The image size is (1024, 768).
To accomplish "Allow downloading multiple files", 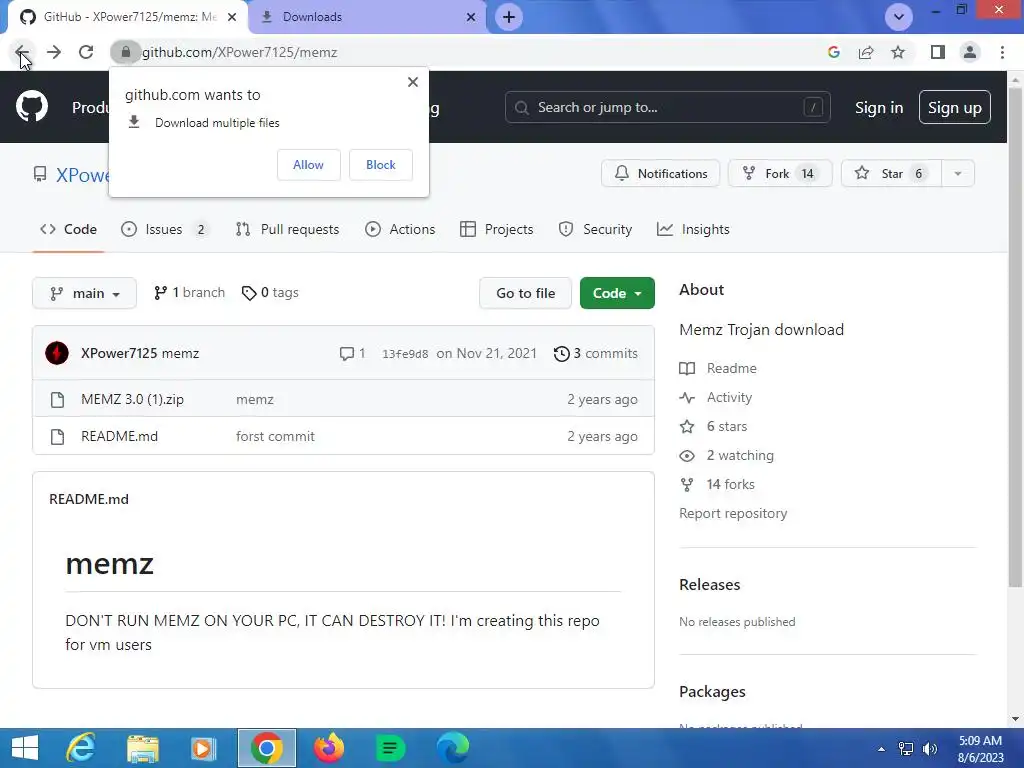I will pyautogui.click(x=308, y=165).
